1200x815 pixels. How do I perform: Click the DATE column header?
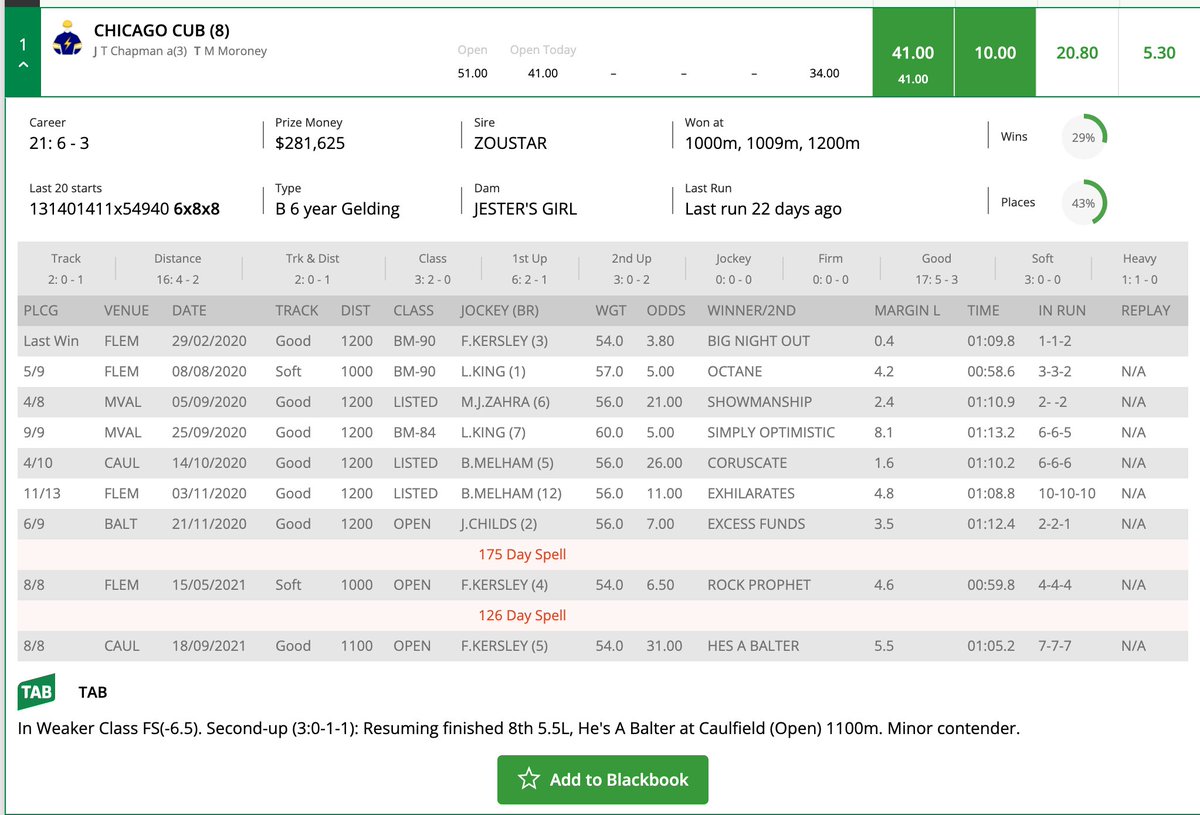tap(189, 311)
